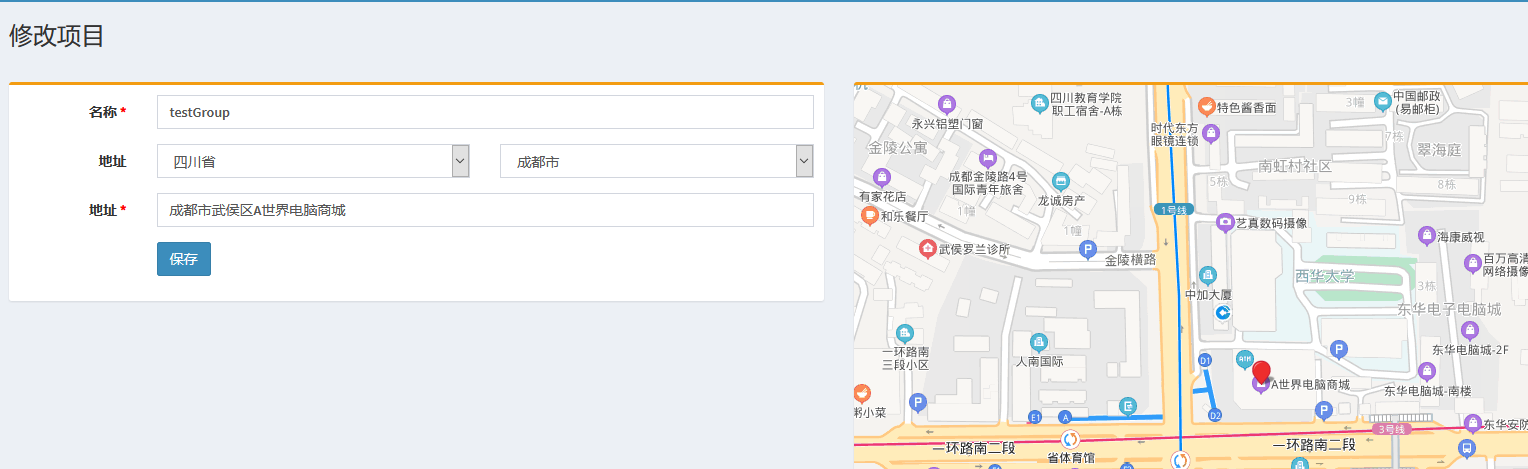Click the red location marker on map
Image resolution: width=1528 pixels, height=469 pixels.
click(1262, 373)
